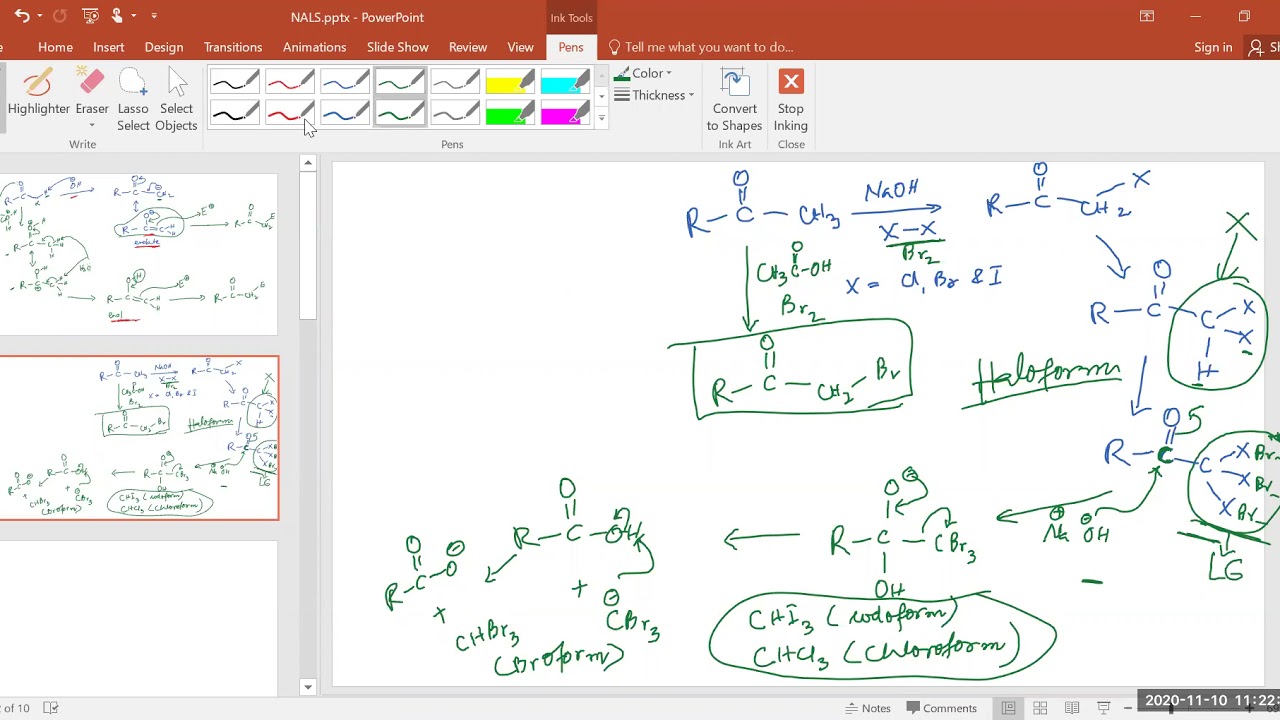Pick the top-row blue pen
1280x720 pixels.
pos(345,82)
